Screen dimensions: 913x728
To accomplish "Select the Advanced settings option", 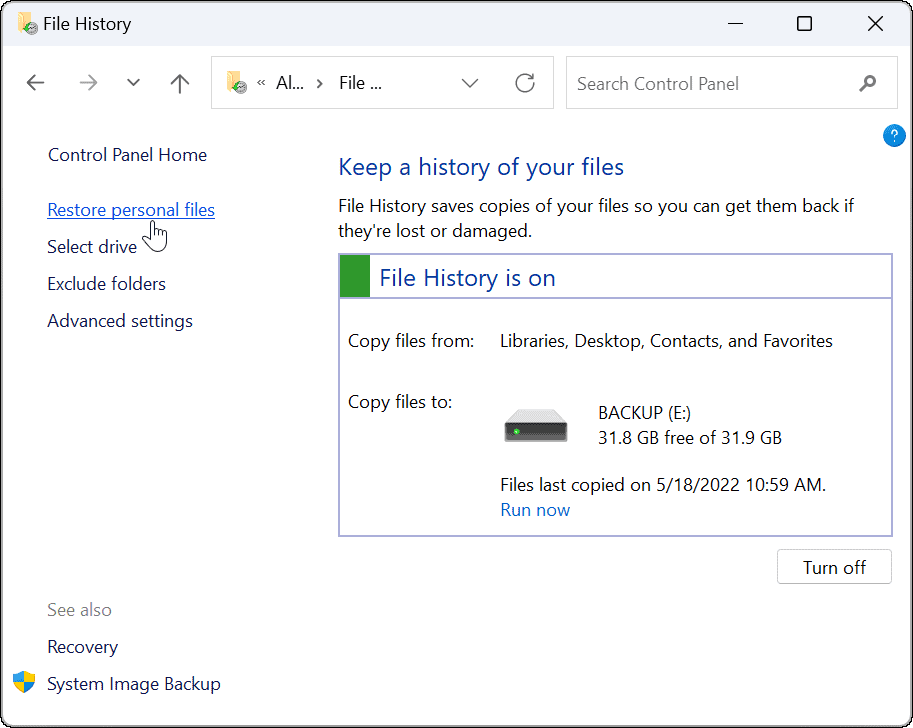I will [119, 320].
